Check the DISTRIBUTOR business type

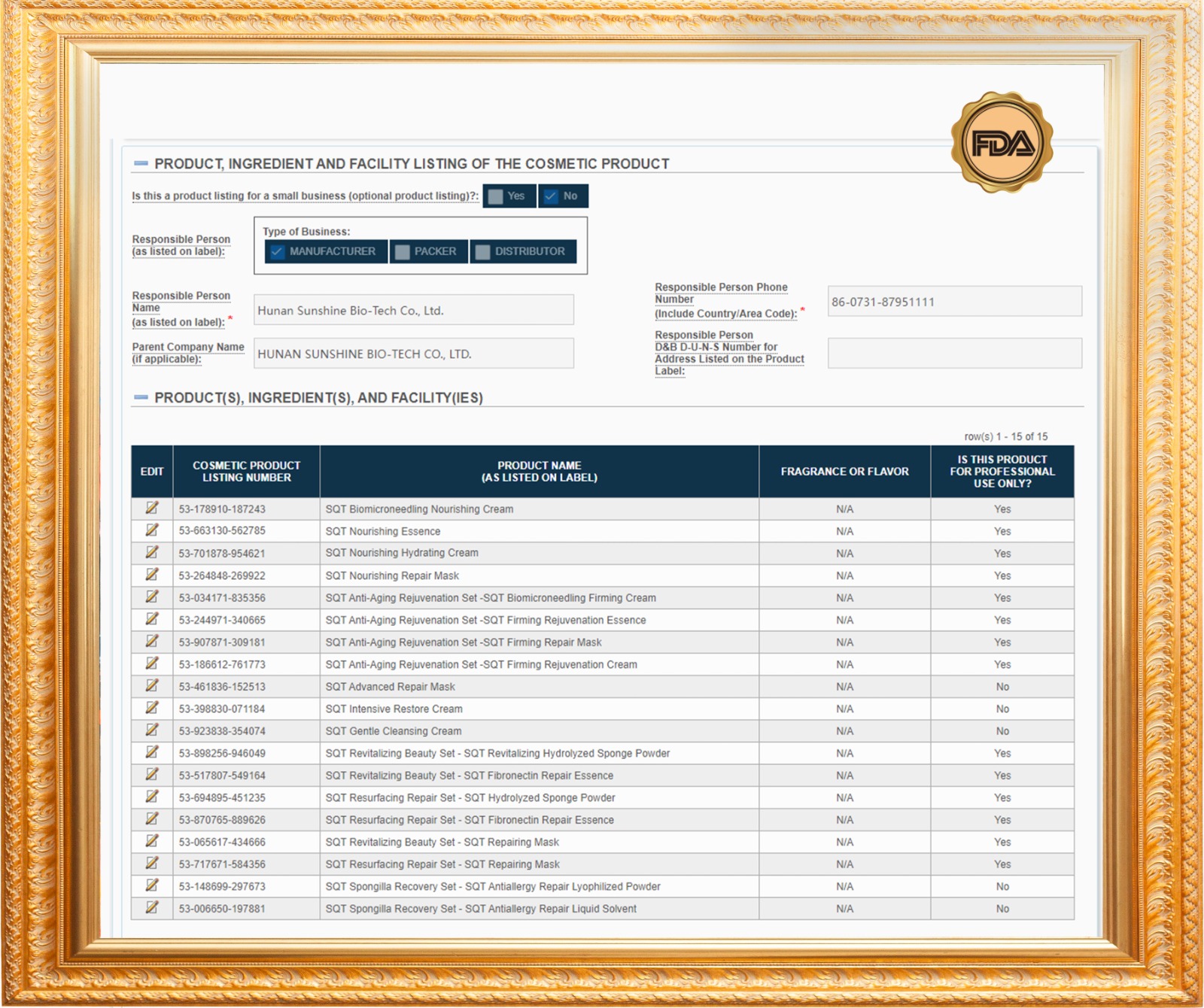click(x=523, y=251)
